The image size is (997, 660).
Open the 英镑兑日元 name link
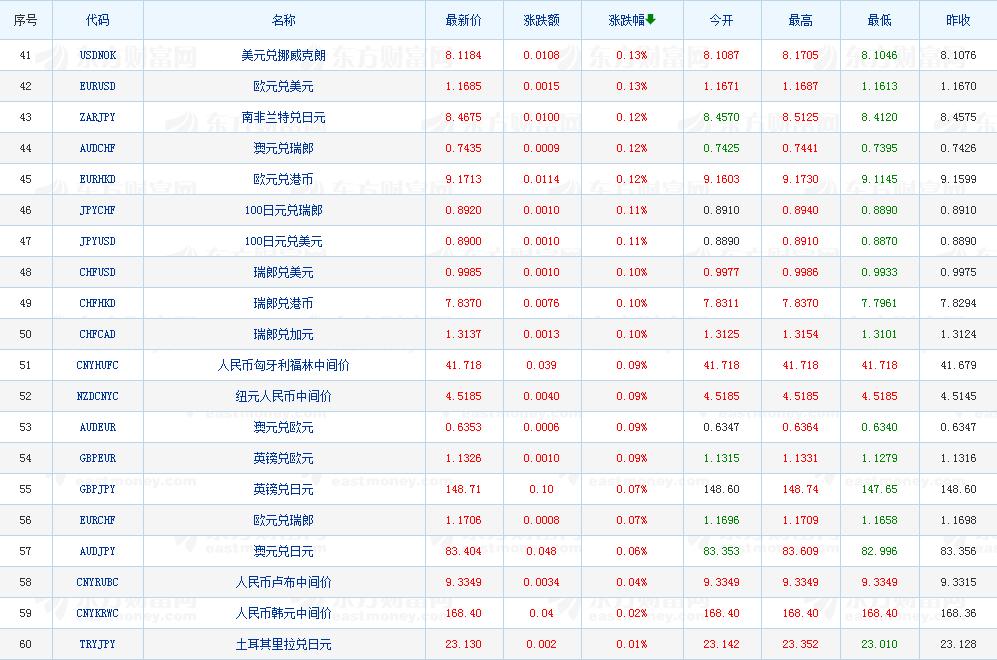(x=284, y=489)
